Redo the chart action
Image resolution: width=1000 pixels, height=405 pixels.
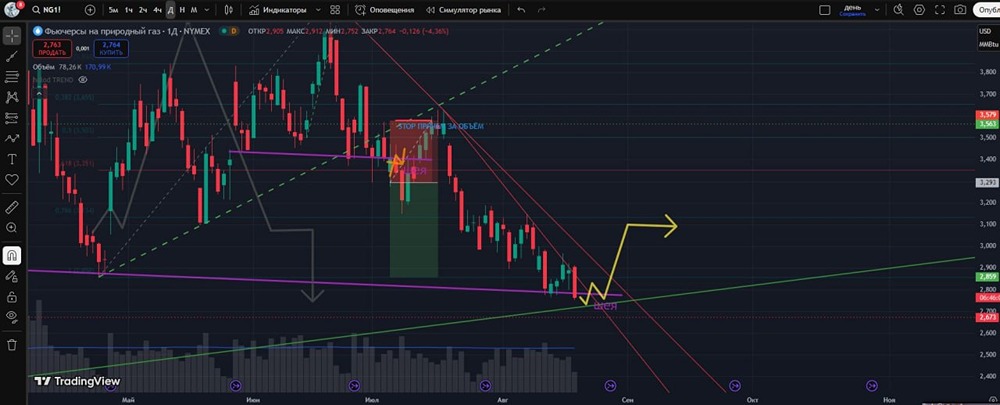point(541,10)
